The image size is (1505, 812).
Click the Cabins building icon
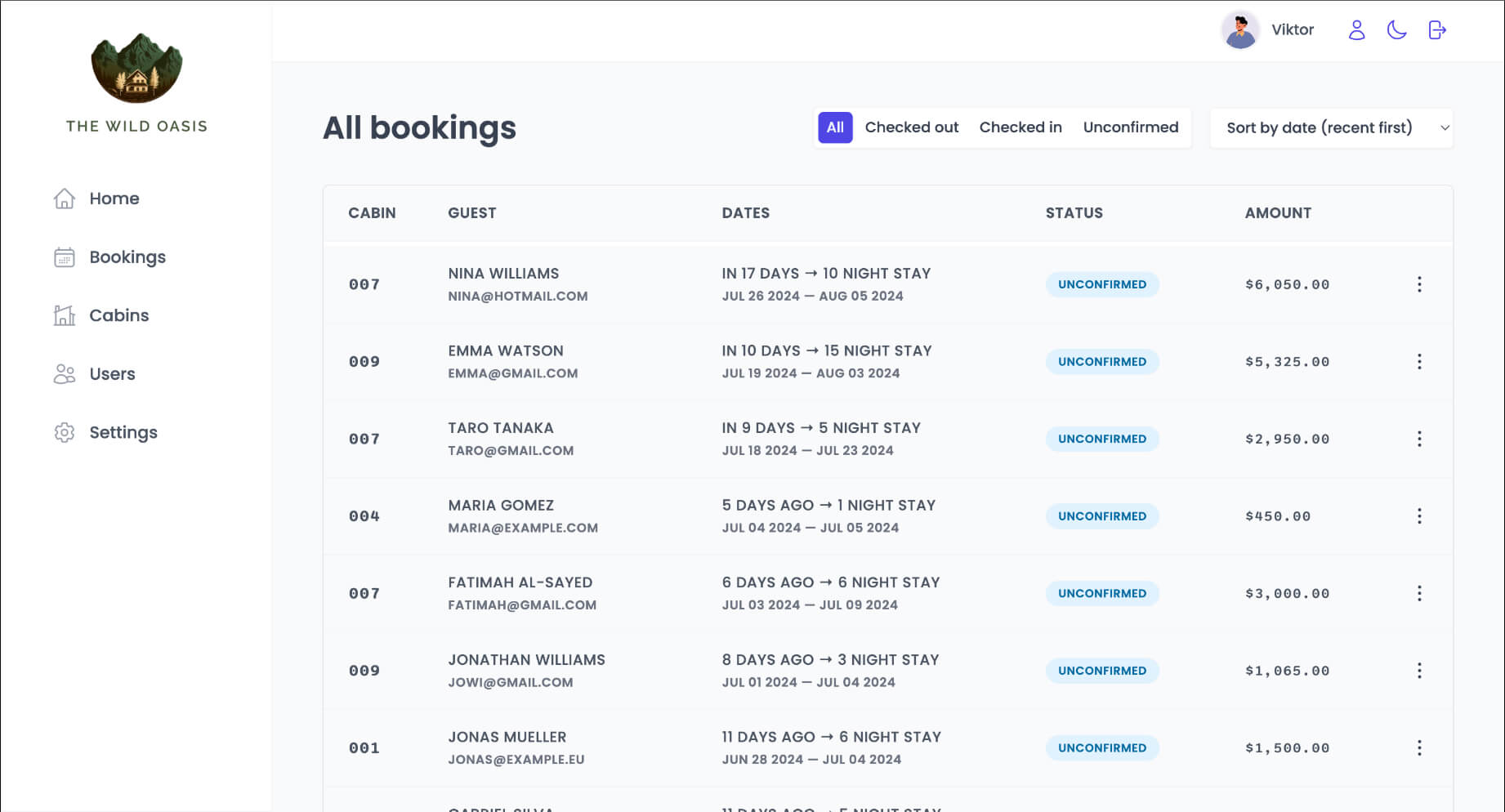65,315
